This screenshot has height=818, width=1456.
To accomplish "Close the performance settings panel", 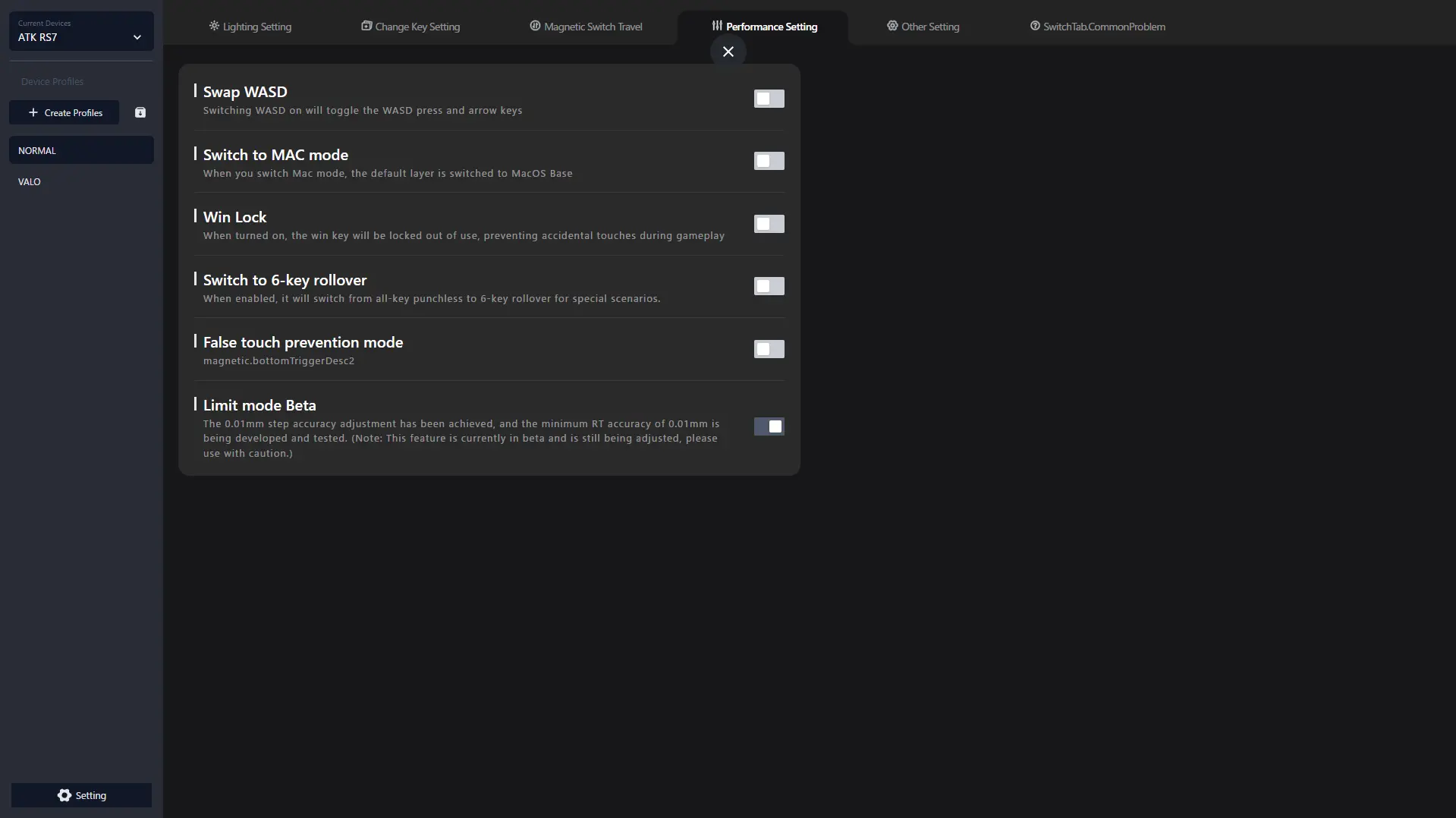I will (728, 52).
